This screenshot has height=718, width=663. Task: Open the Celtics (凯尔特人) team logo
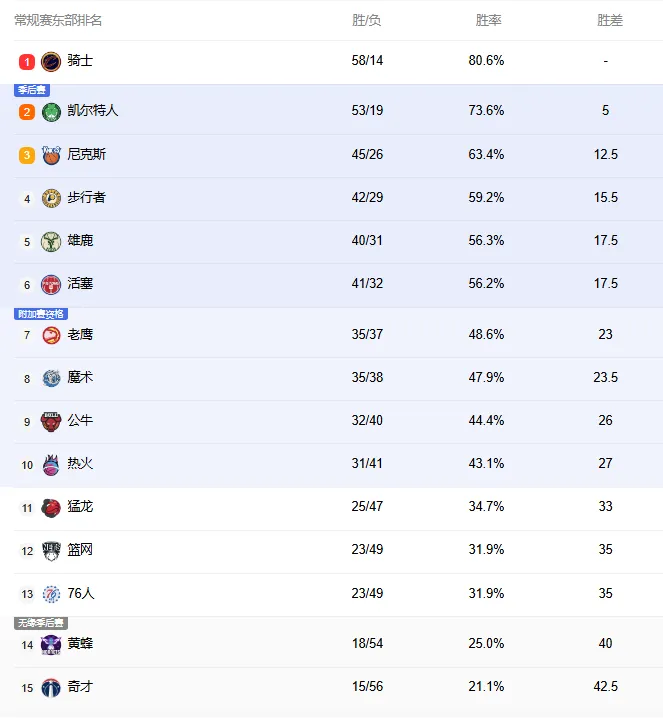pos(51,112)
